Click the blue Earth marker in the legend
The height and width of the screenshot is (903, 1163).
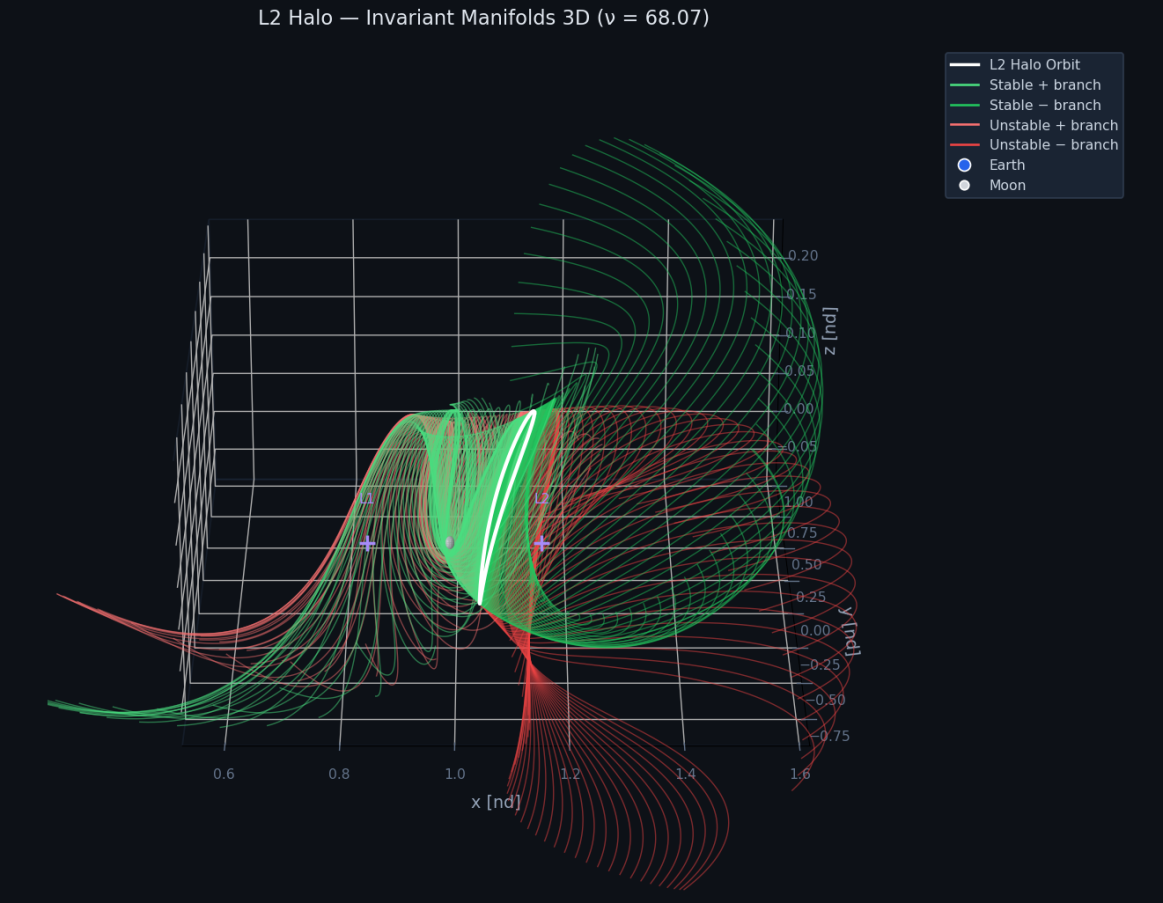964,165
